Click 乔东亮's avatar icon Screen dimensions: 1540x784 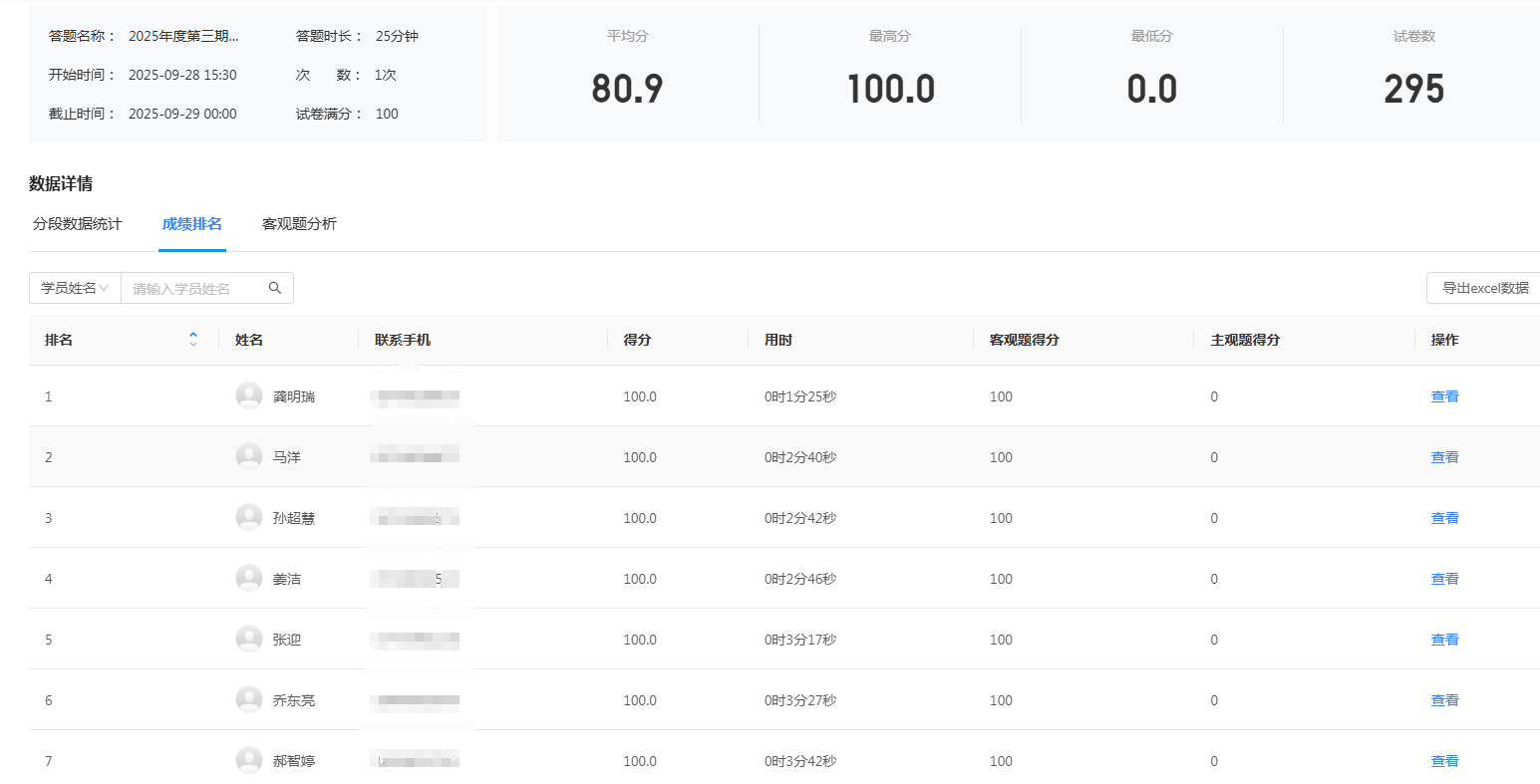click(x=249, y=699)
